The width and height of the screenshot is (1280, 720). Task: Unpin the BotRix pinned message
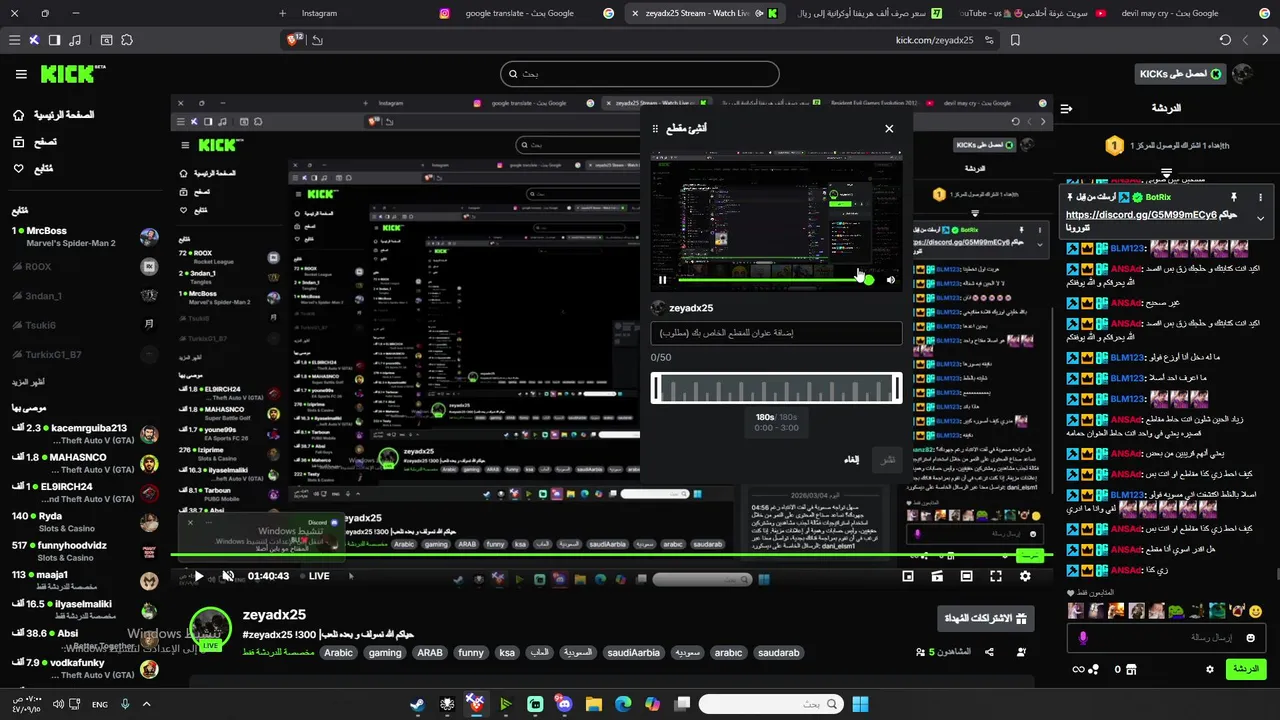pyautogui.click(x=1234, y=197)
